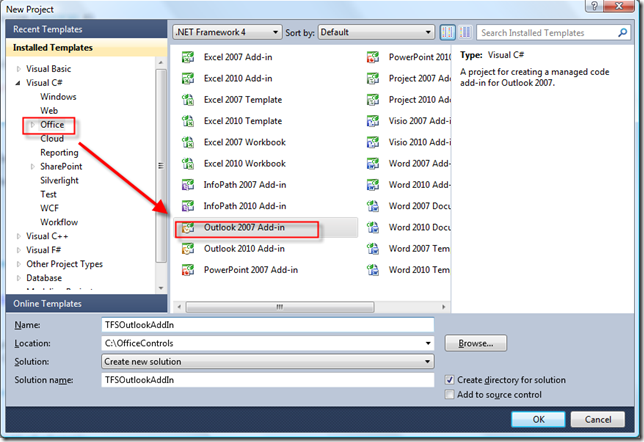The height and width of the screenshot is (442, 644).
Task: Open the Online Templates section
Action: coord(87,304)
